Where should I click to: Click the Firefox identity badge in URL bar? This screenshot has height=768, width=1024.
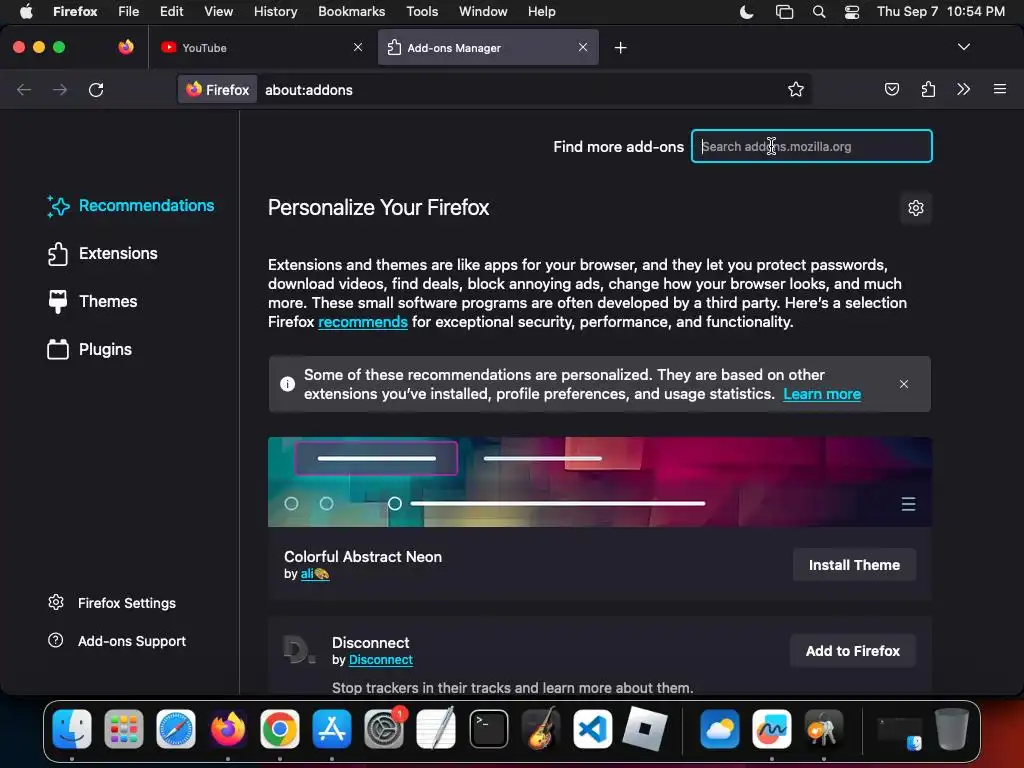217,89
